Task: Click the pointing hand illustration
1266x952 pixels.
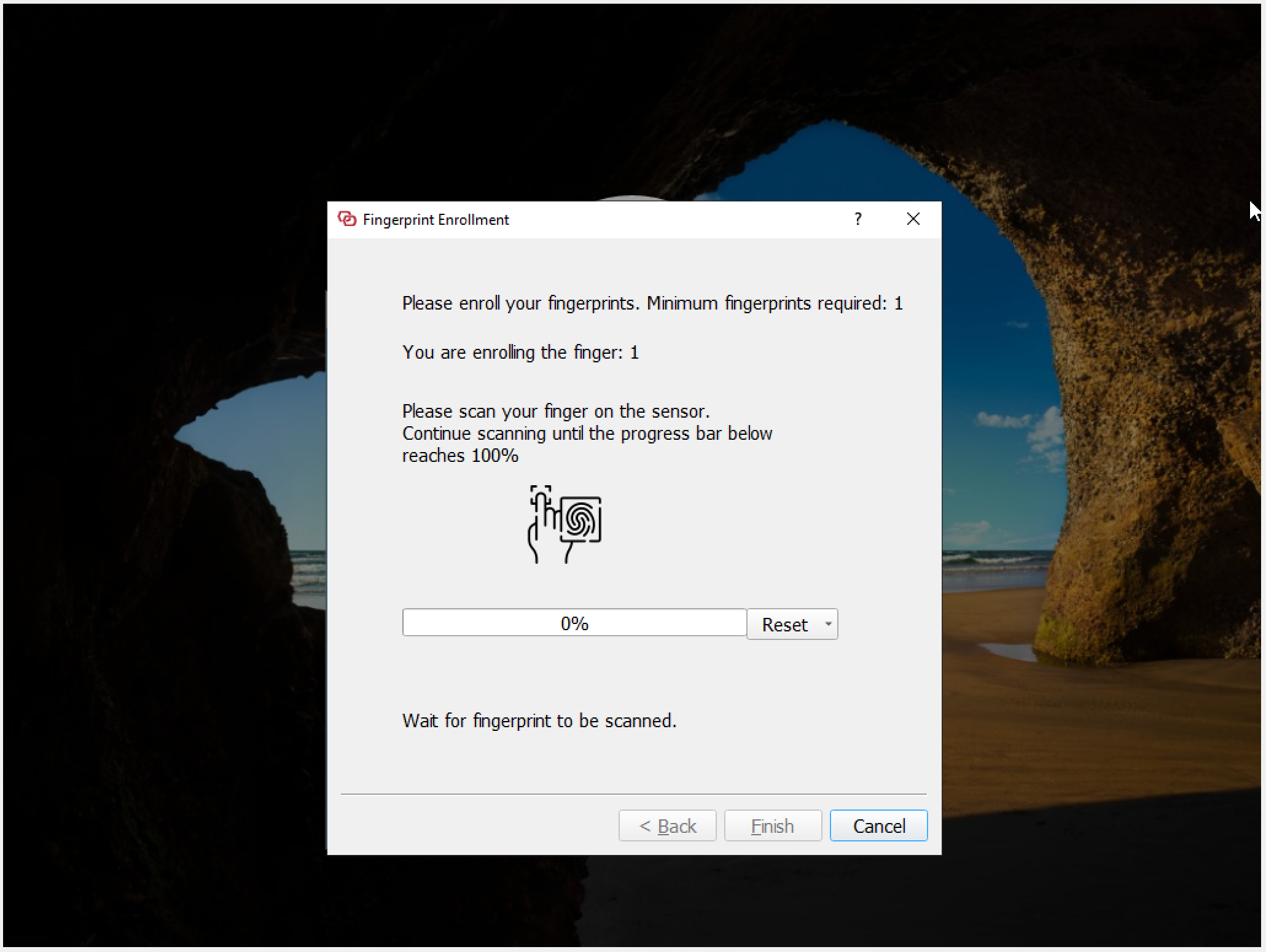Action: [x=542, y=523]
